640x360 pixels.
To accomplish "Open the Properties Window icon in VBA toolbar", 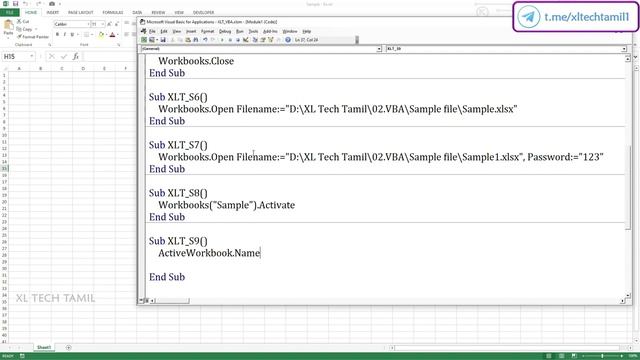I will click(263, 40).
